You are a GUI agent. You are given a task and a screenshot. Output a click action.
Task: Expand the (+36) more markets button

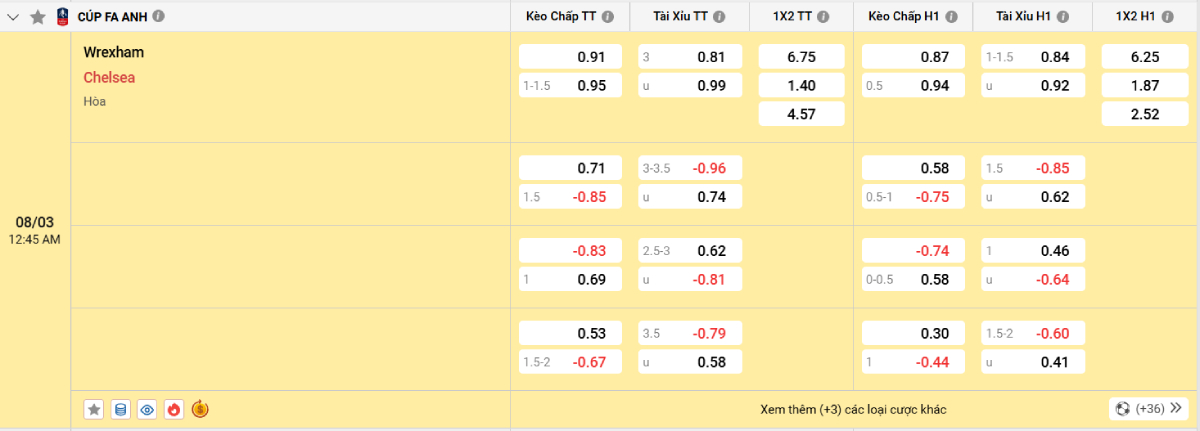coord(1148,408)
